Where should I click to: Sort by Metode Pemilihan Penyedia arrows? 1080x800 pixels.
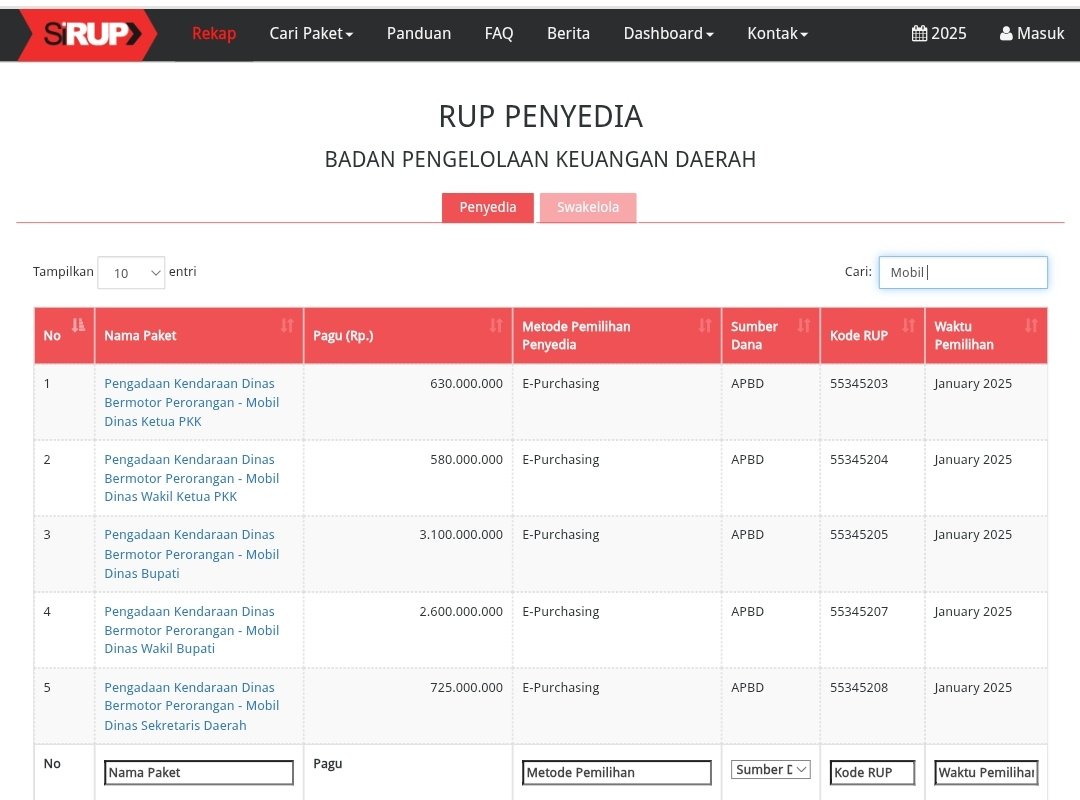(x=705, y=325)
